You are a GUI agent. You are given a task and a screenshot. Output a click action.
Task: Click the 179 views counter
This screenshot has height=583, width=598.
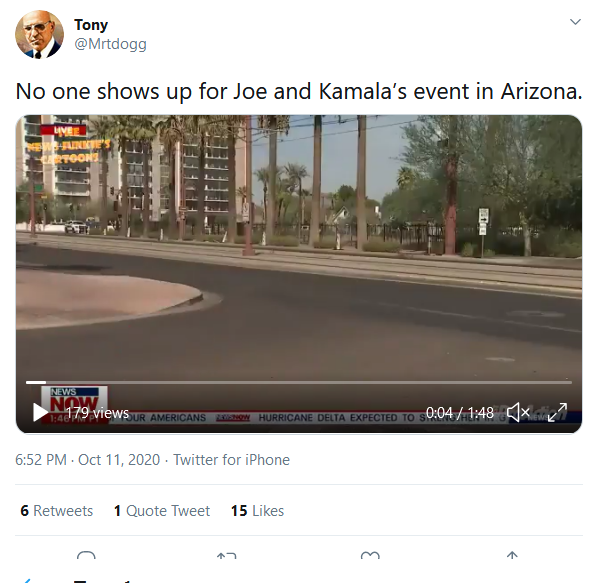pyautogui.click(x=97, y=413)
